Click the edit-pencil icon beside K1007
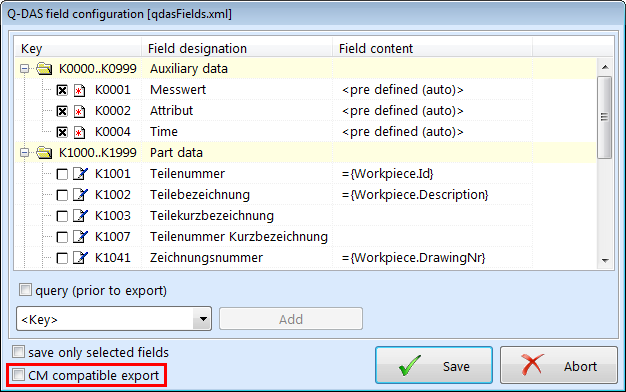This screenshot has width=626, height=392. click(x=80, y=237)
